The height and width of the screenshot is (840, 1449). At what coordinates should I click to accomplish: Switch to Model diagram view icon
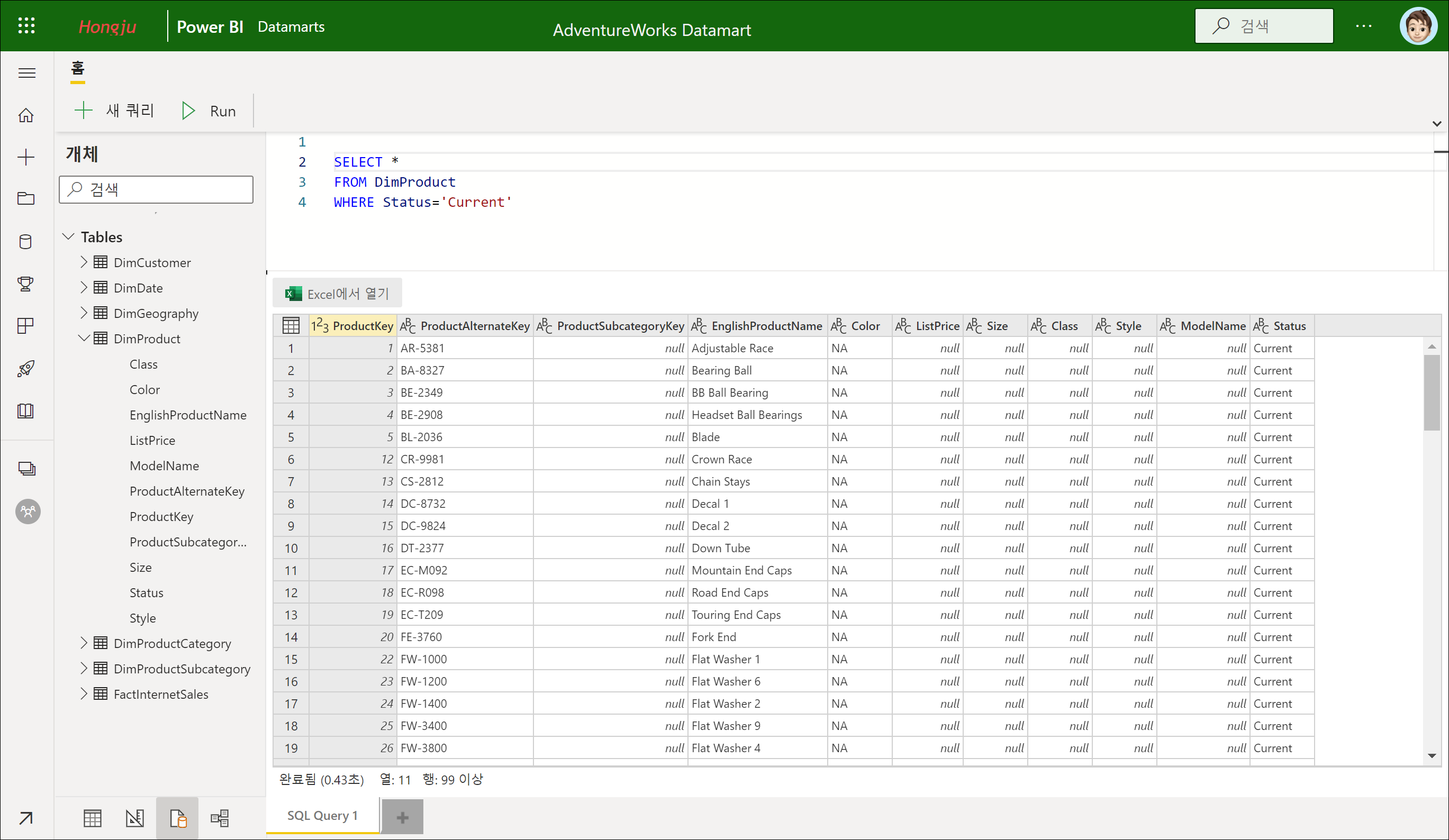tap(220, 818)
